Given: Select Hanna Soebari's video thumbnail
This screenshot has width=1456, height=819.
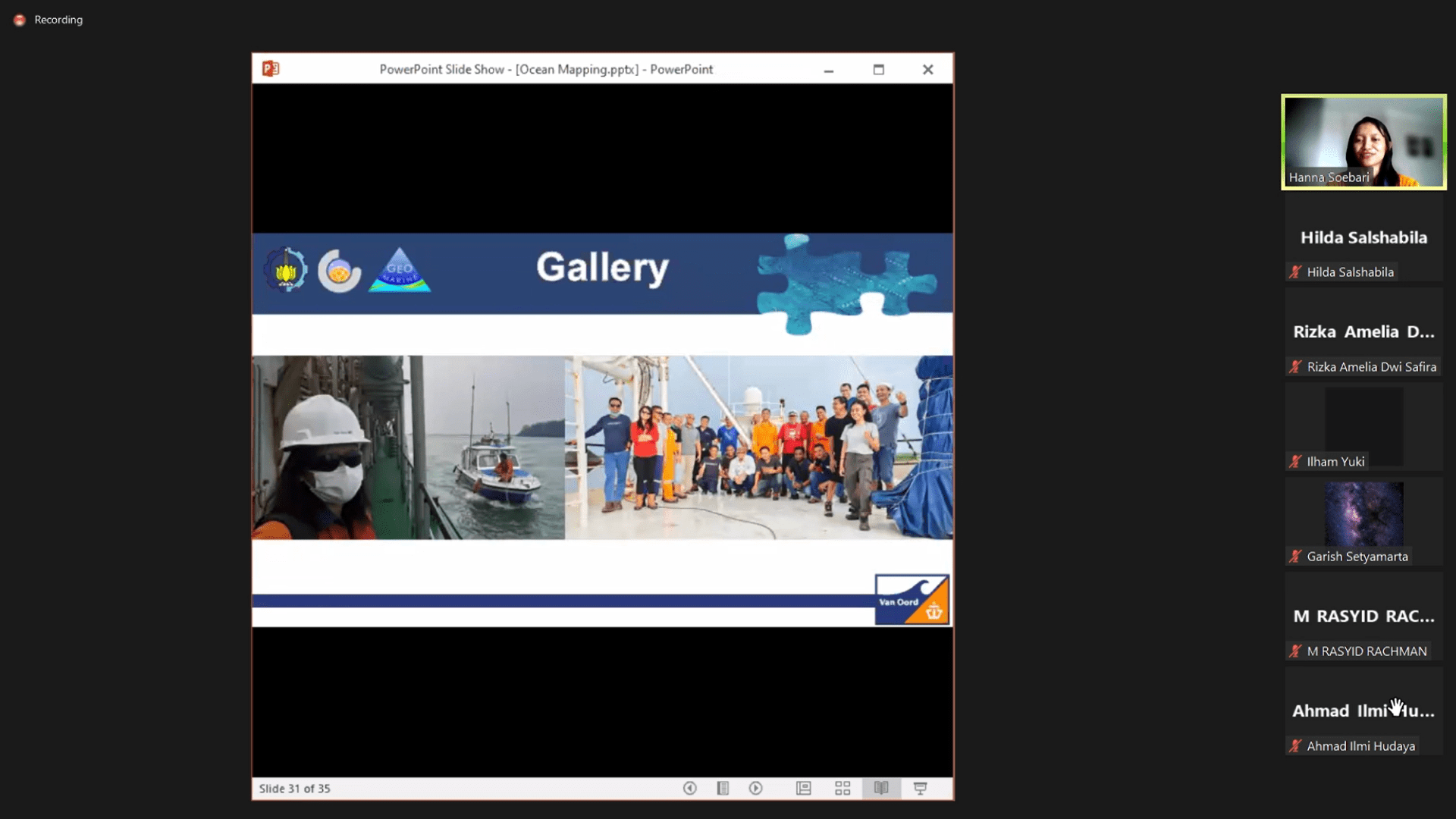Looking at the screenshot, I should 1363,142.
